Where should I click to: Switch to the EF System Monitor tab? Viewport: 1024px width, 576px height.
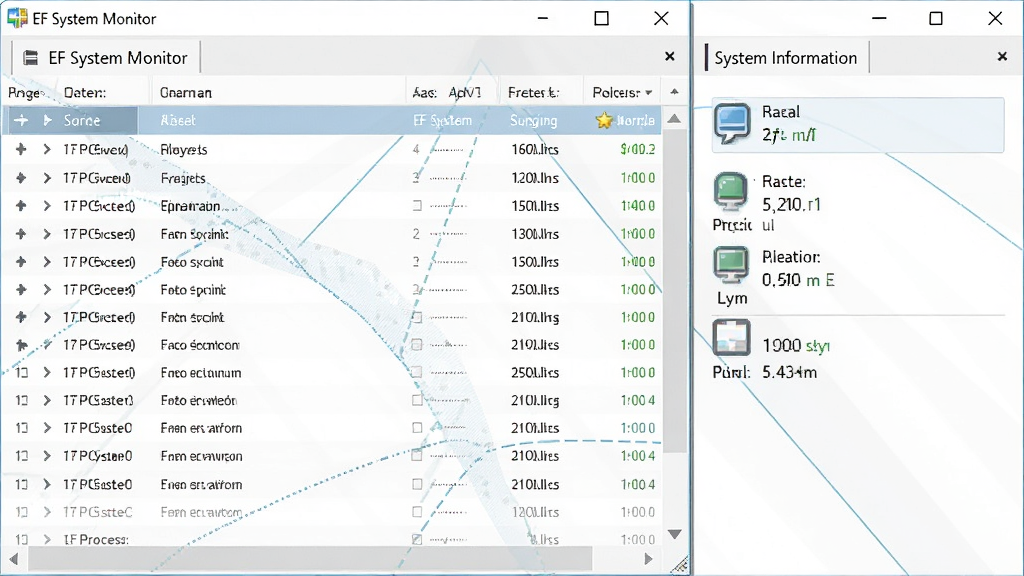pos(106,58)
